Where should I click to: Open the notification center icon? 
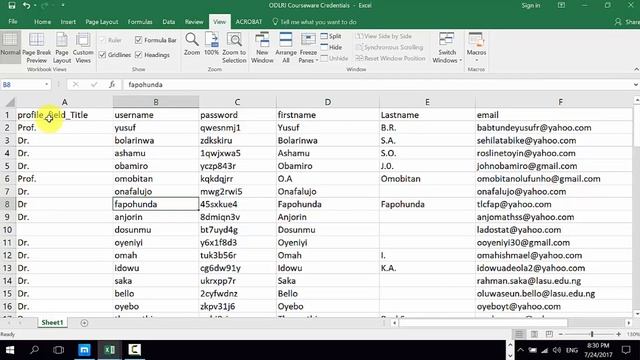pyautogui.click(x=626, y=350)
